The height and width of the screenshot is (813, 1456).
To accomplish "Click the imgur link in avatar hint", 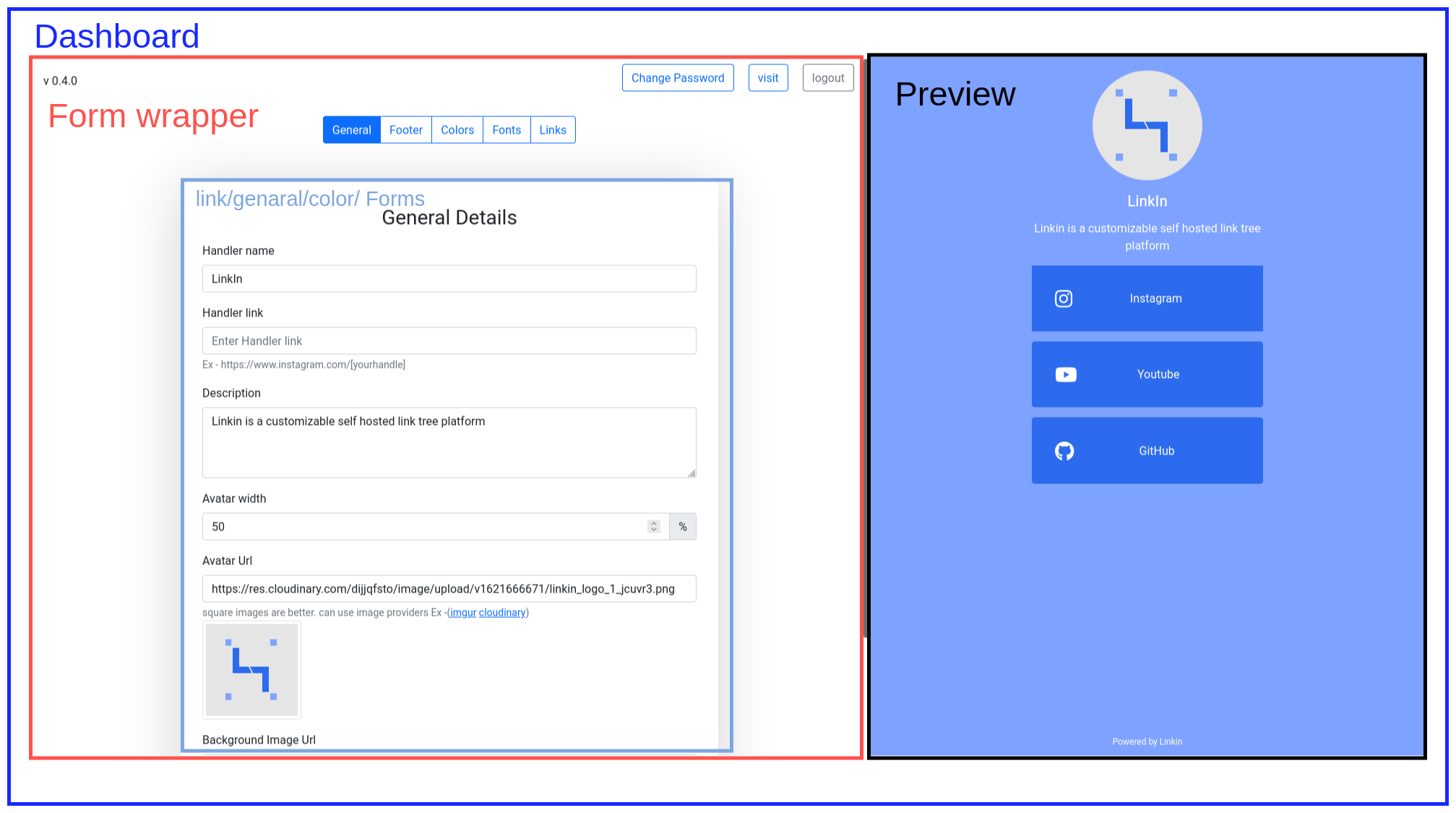I will point(462,612).
